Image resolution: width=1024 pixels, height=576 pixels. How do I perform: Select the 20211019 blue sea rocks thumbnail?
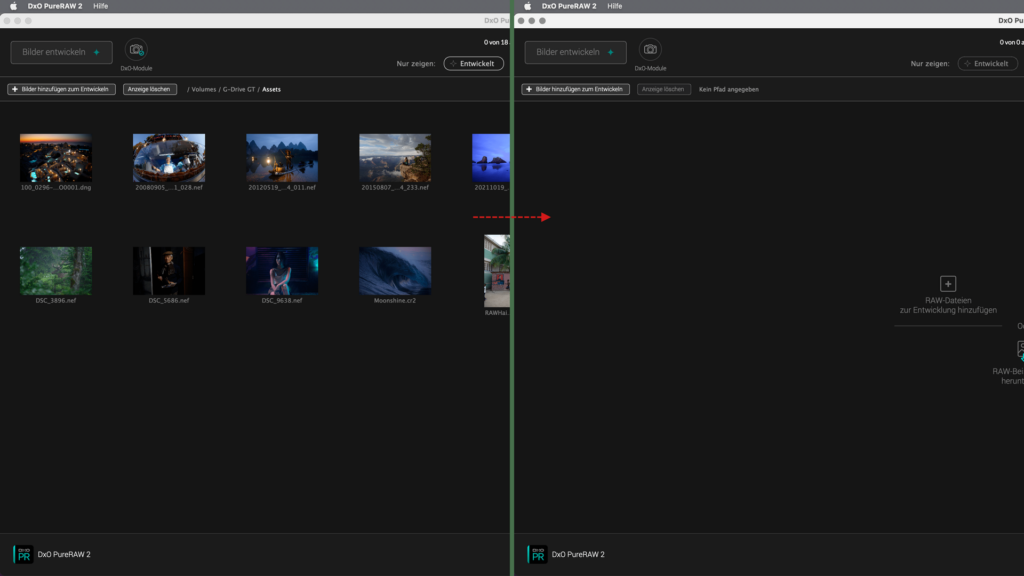(490, 157)
